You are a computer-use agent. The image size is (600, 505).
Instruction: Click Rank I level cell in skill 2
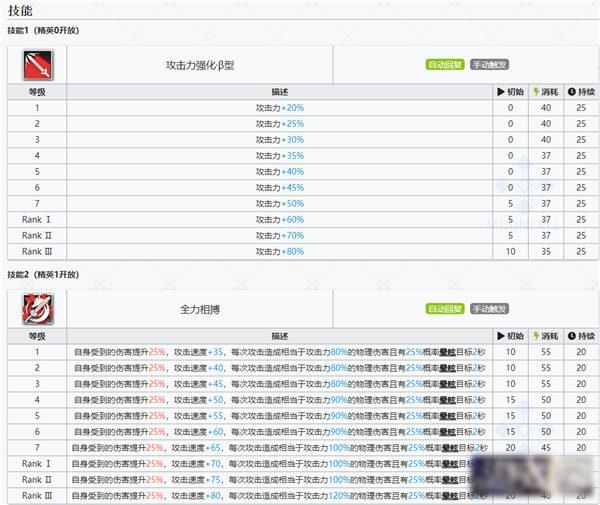pyautogui.click(x=37, y=464)
